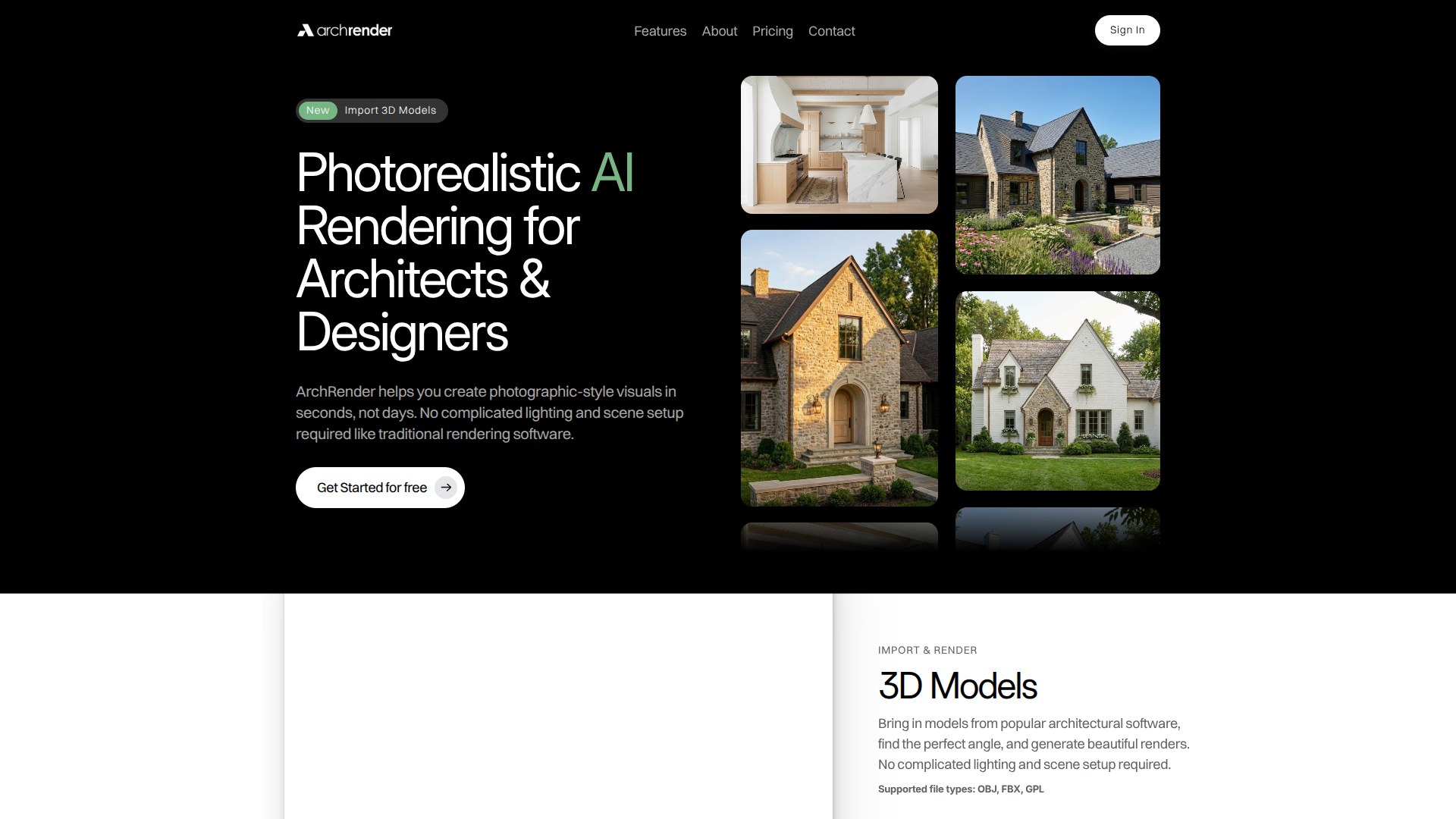
Task: Click Get Started for free
Action: [372, 488]
